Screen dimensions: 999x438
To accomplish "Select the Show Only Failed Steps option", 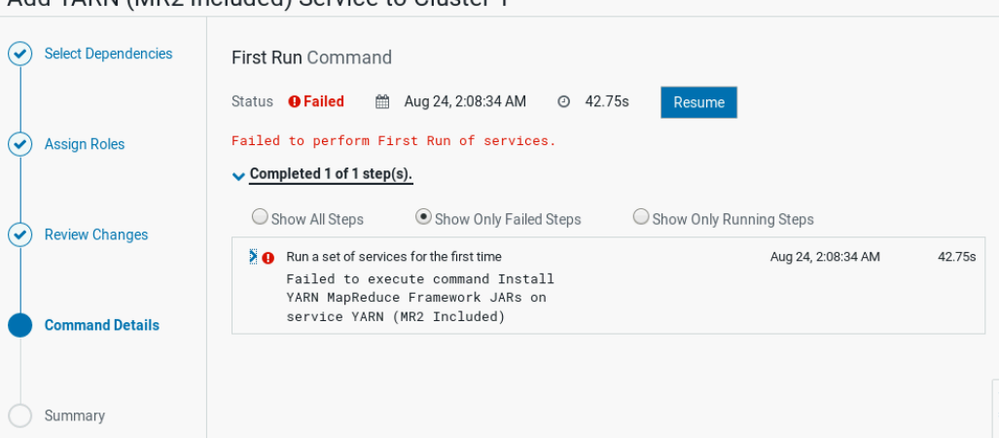I will (423, 217).
